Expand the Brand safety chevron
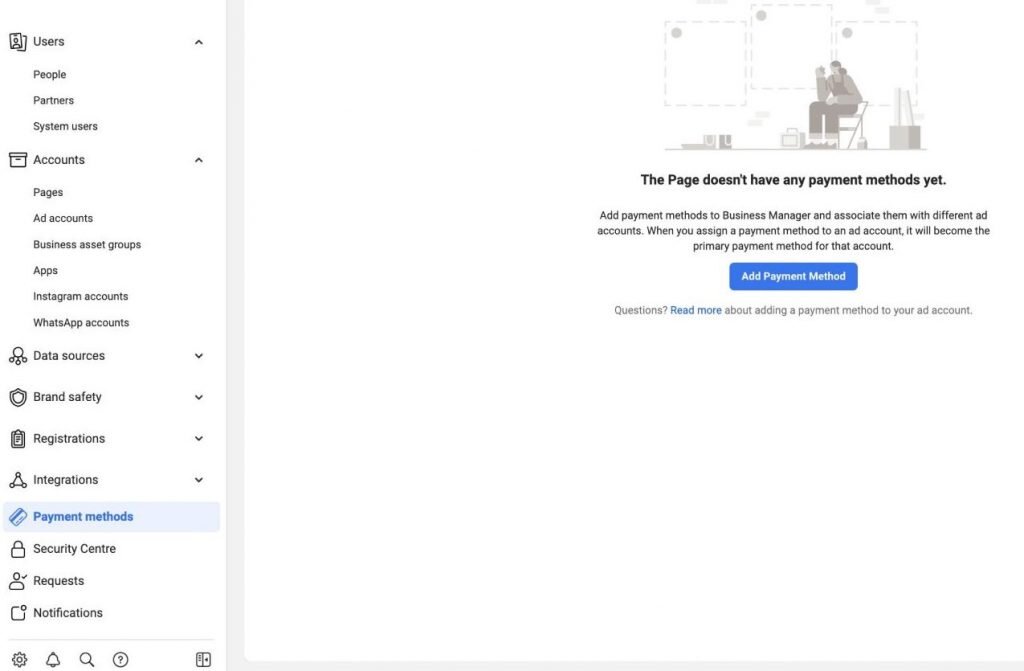Viewport: 1024px width, 671px height. (199, 397)
